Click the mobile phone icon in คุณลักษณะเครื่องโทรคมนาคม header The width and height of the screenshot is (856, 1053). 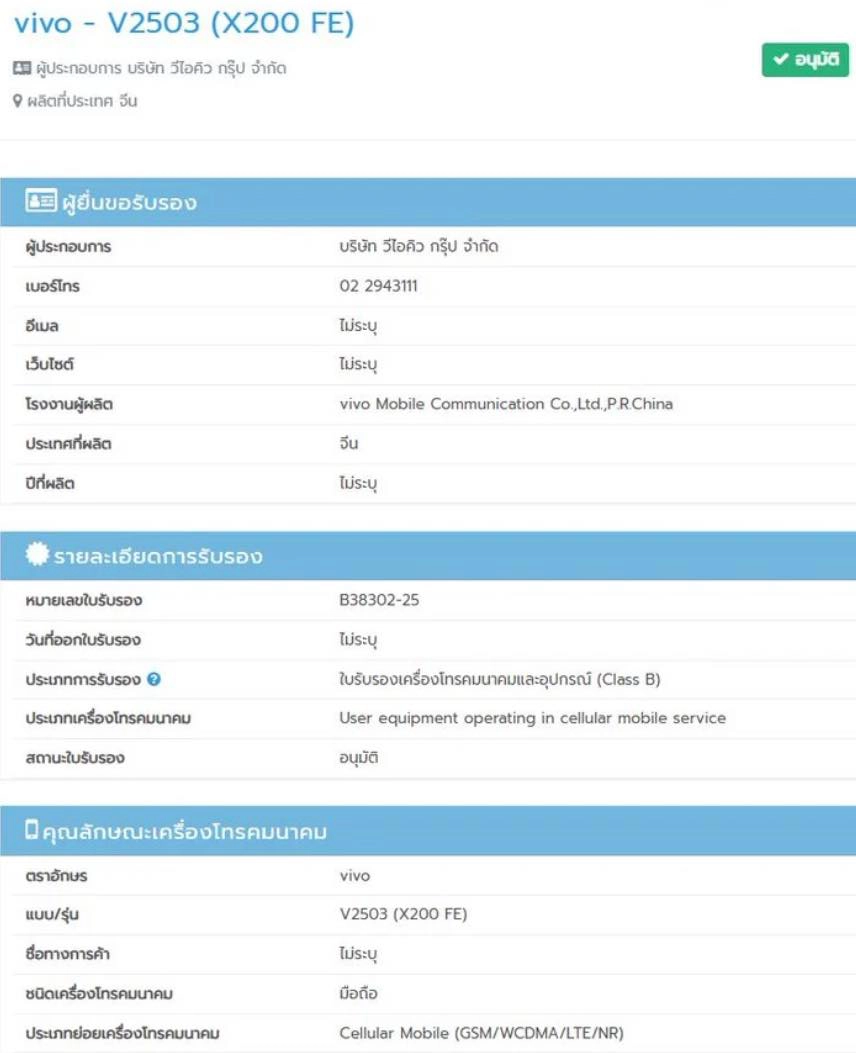(x=32, y=829)
